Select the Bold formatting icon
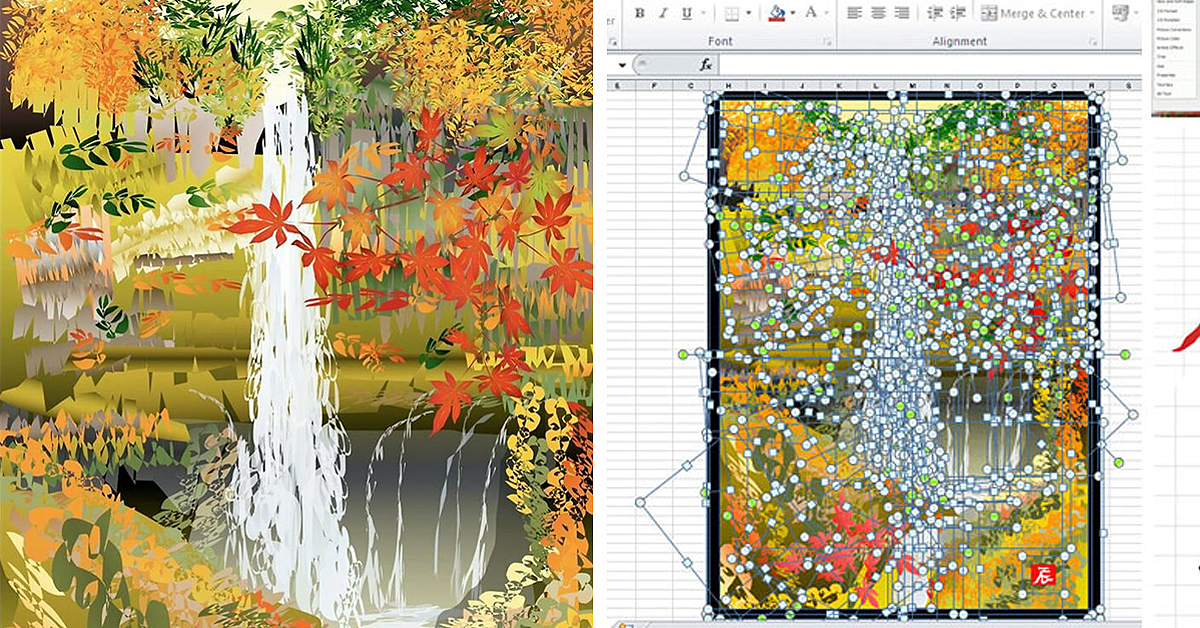 639,12
